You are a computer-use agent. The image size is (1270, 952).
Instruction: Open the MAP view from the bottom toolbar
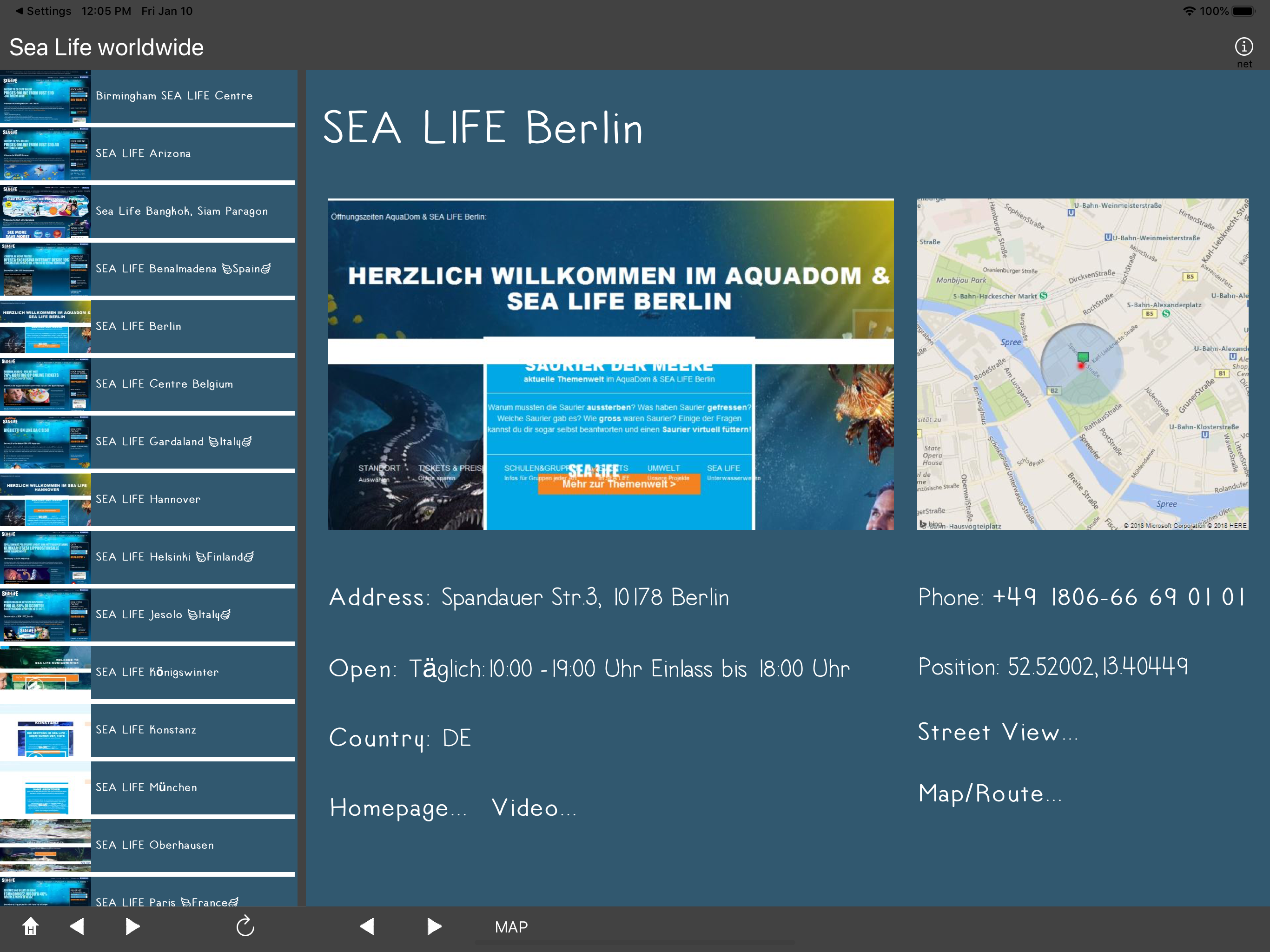pyautogui.click(x=511, y=927)
